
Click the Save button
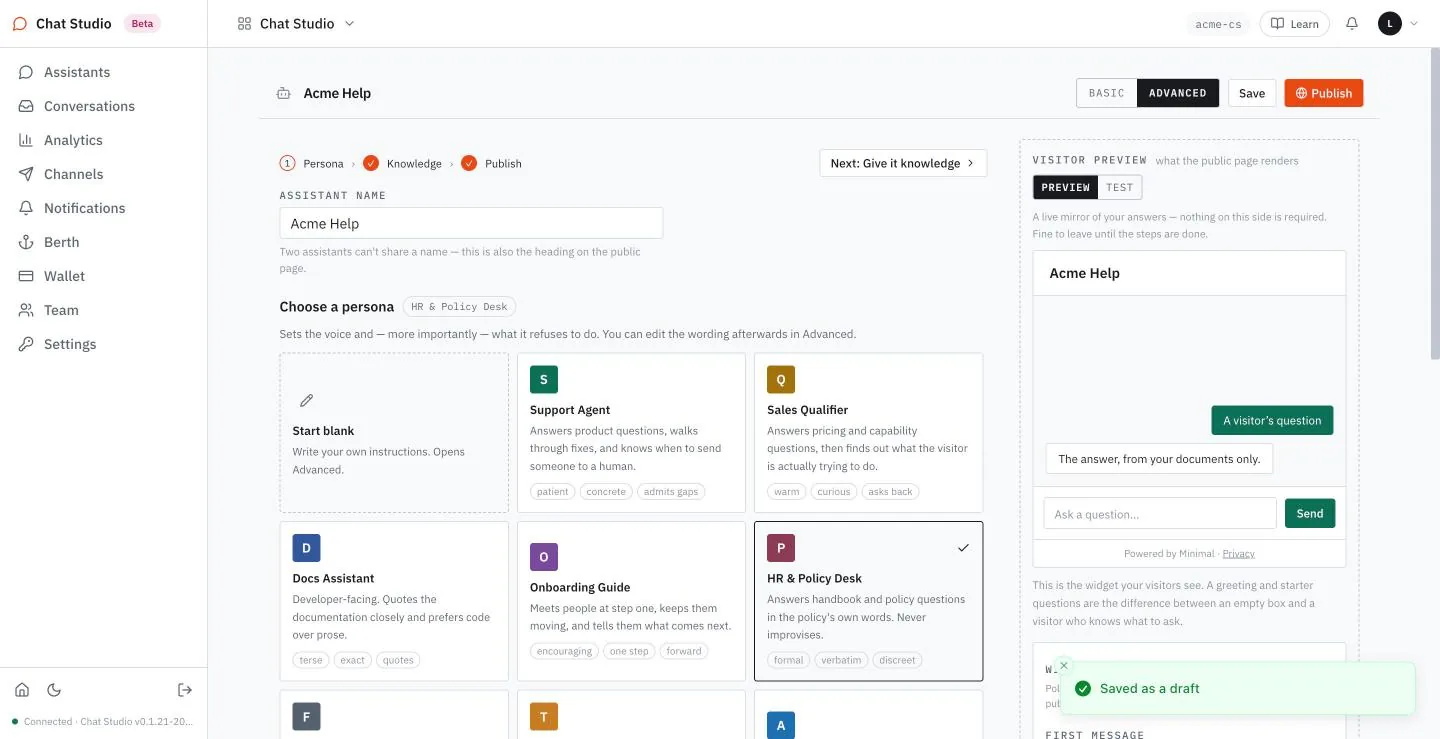click(1252, 93)
